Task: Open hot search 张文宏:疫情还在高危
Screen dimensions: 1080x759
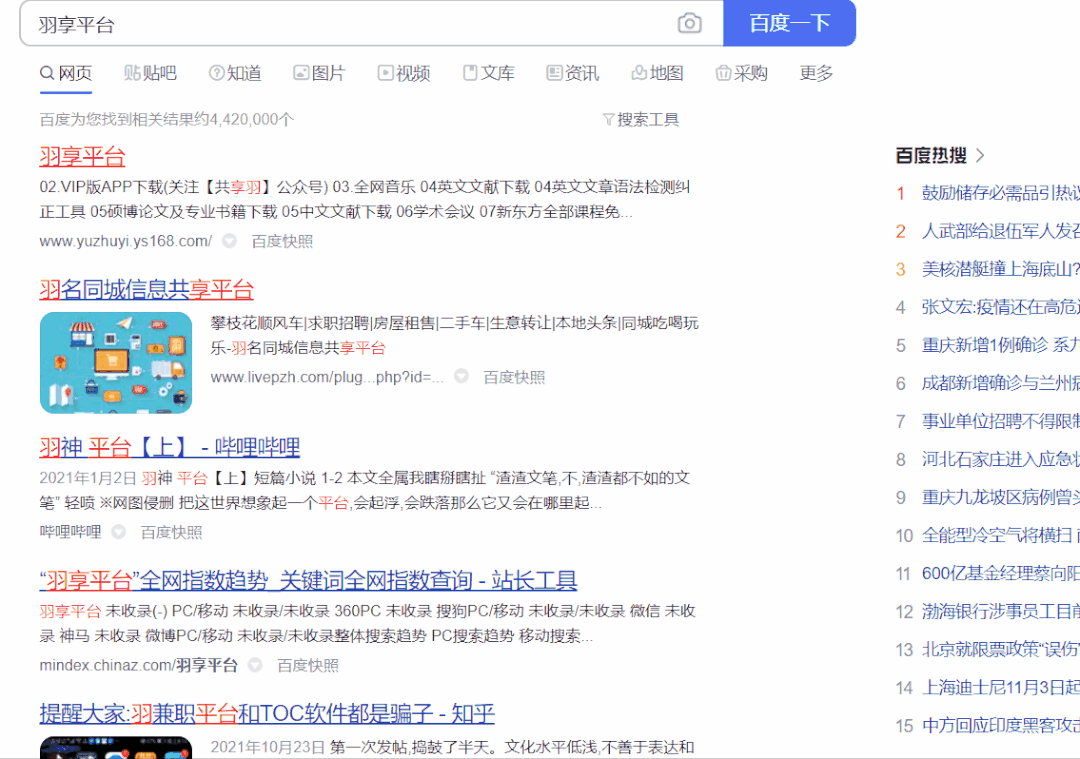Action: click(x=1001, y=306)
